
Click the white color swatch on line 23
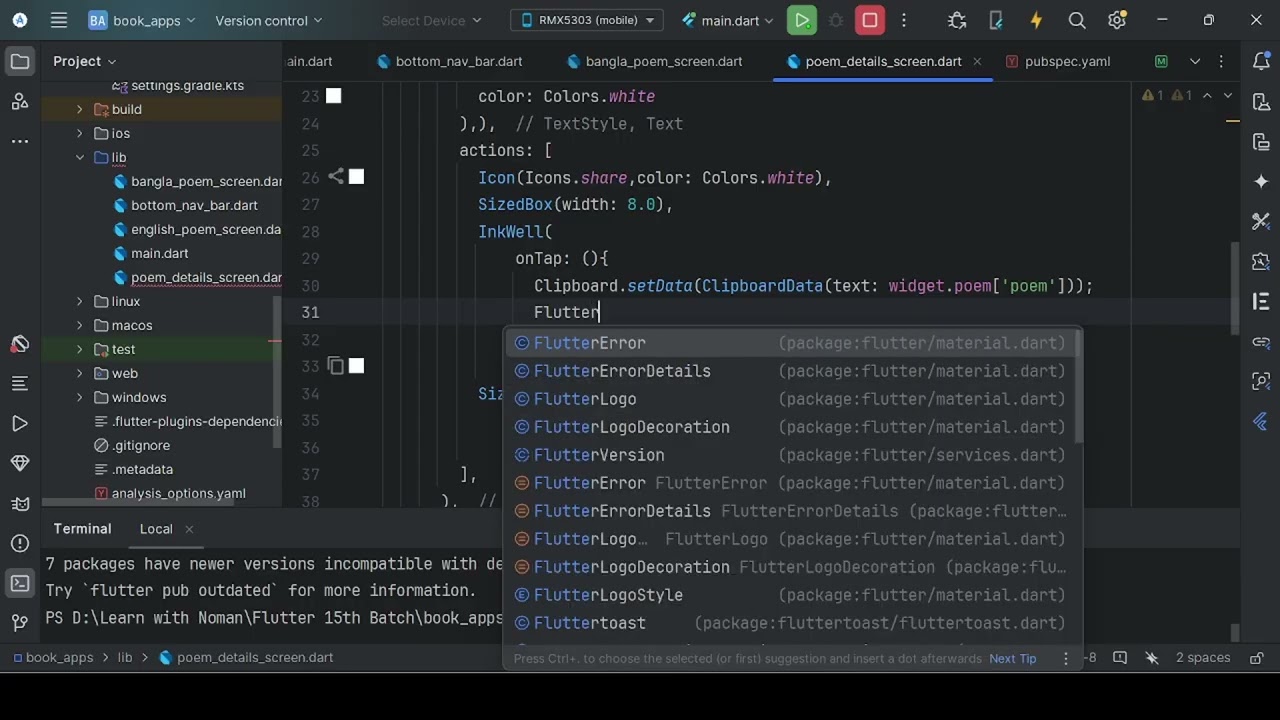click(x=333, y=96)
